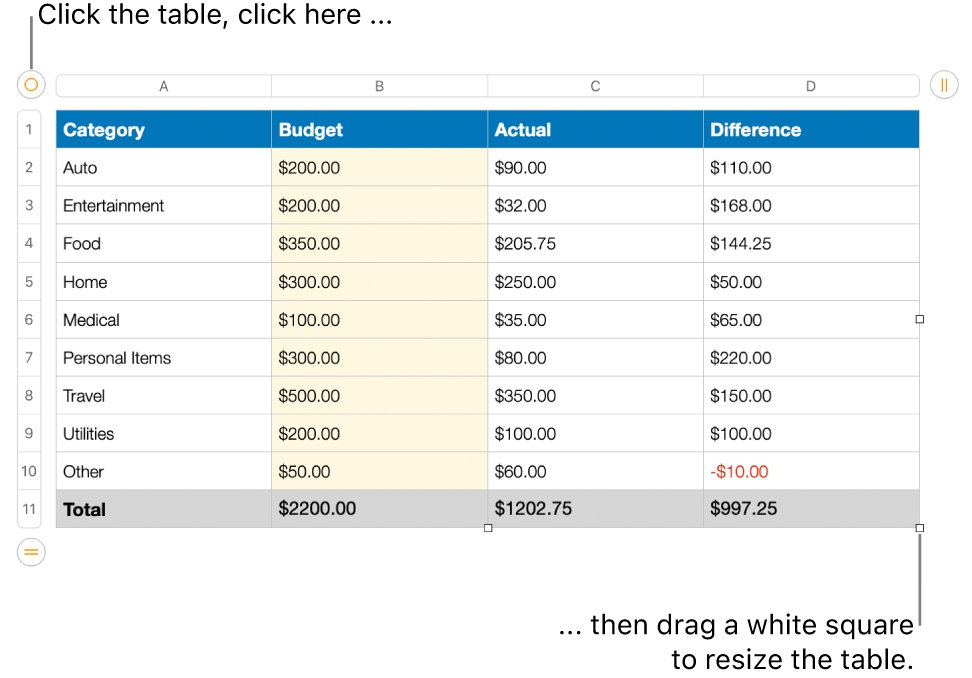Select column D by its header letter
This screenshot has width=972, height=678.
coord(811,86)
